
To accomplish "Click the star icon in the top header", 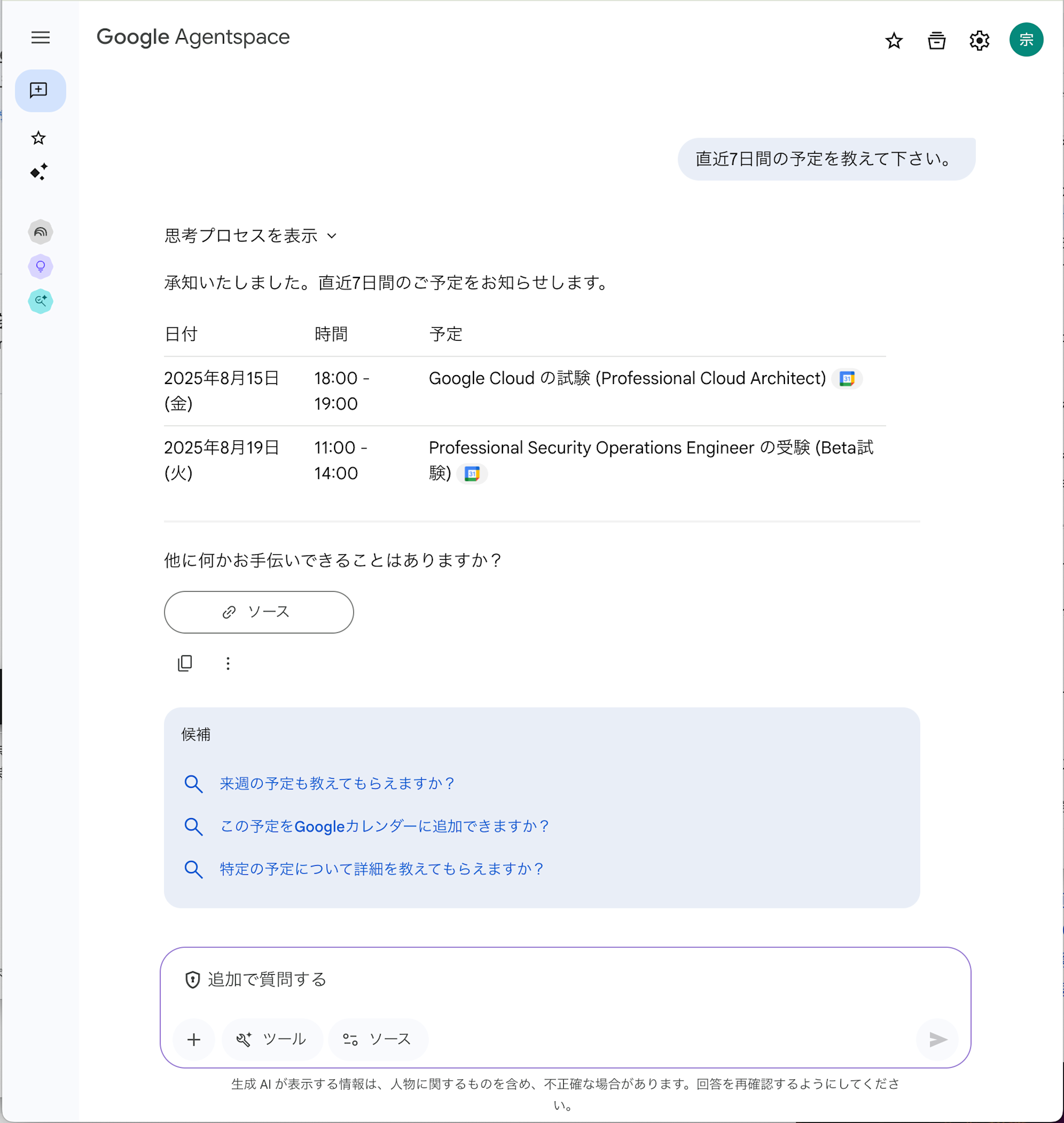I will pos(894,40).
